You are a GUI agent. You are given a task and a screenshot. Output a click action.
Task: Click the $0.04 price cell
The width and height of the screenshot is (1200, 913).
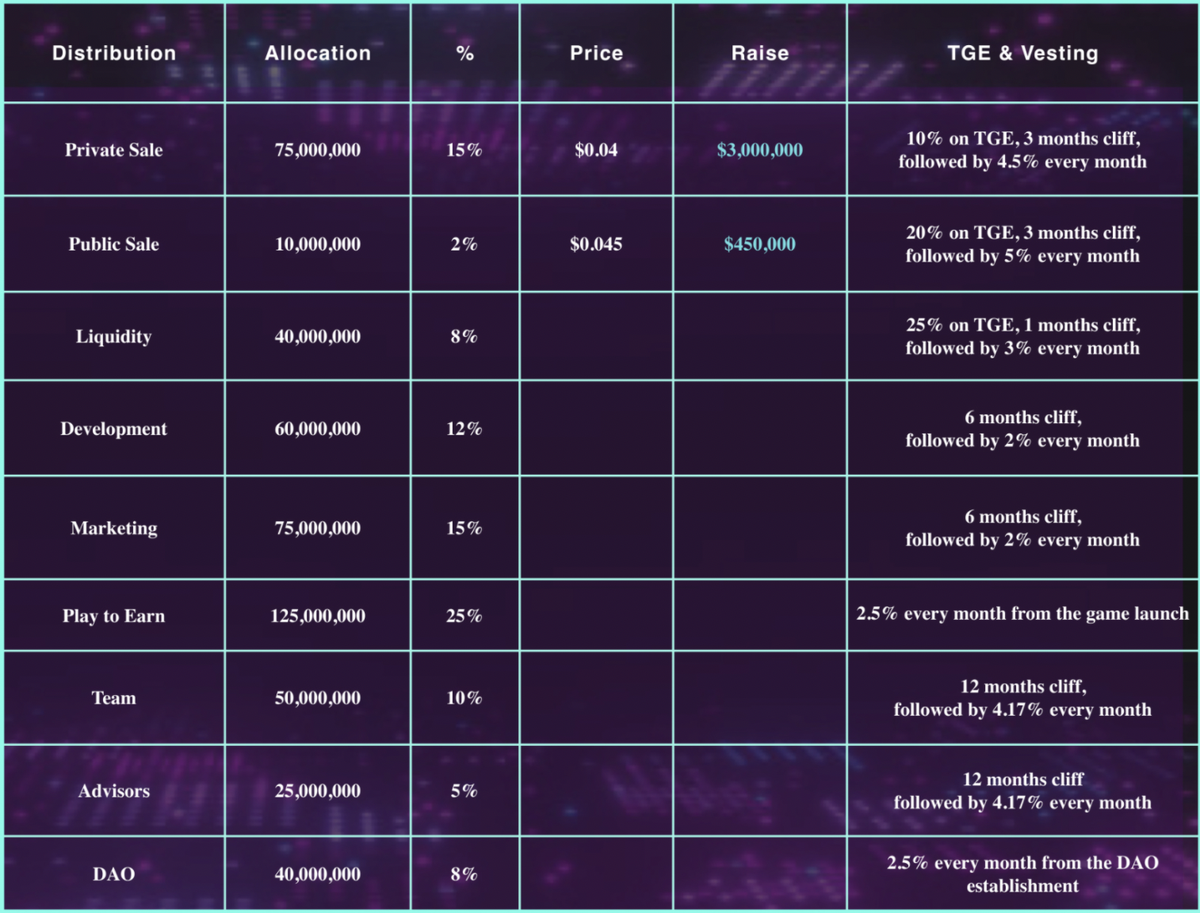pyautogui.click(x=596, y=151)
